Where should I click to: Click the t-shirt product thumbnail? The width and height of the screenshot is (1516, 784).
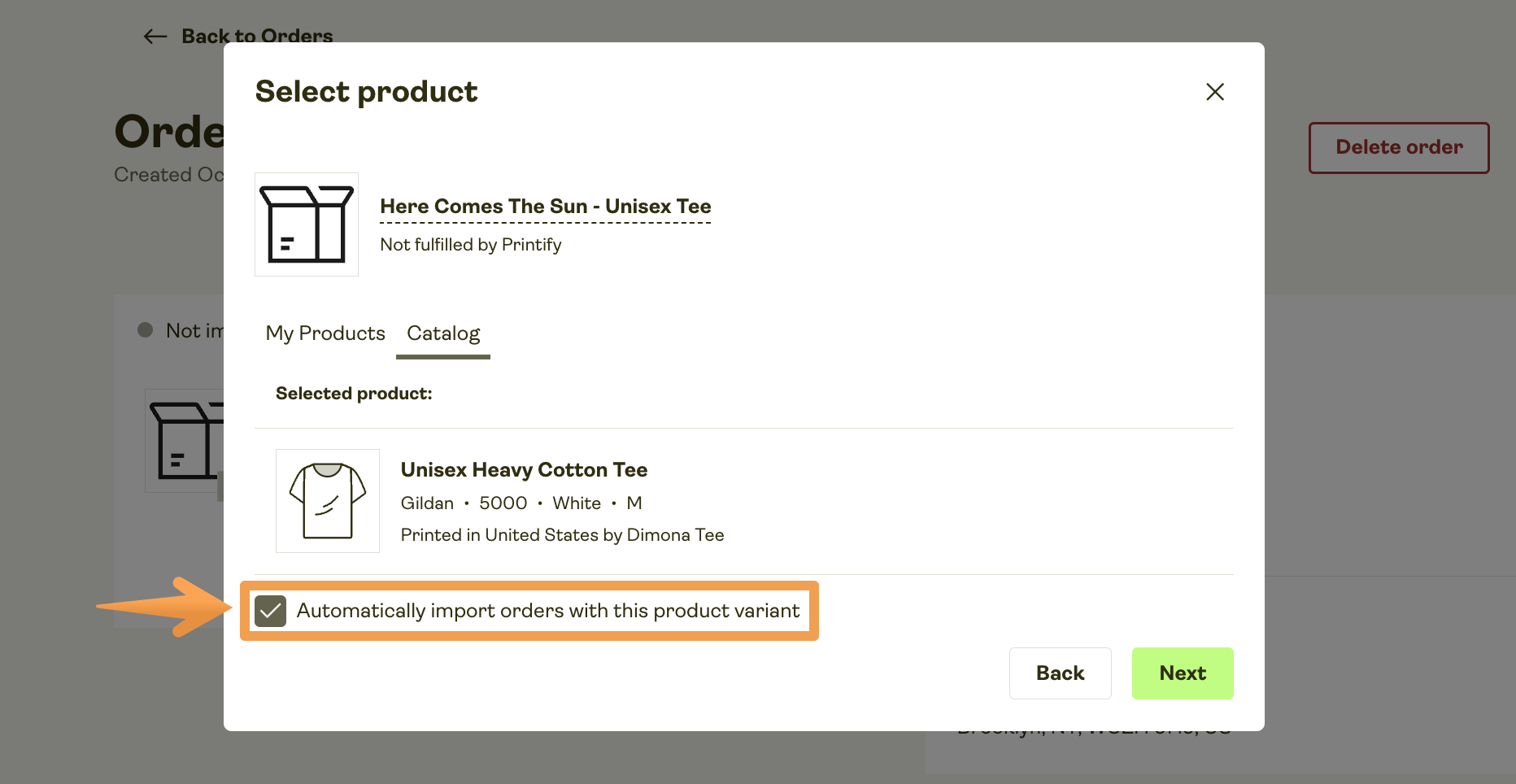(x=328, y=501)
